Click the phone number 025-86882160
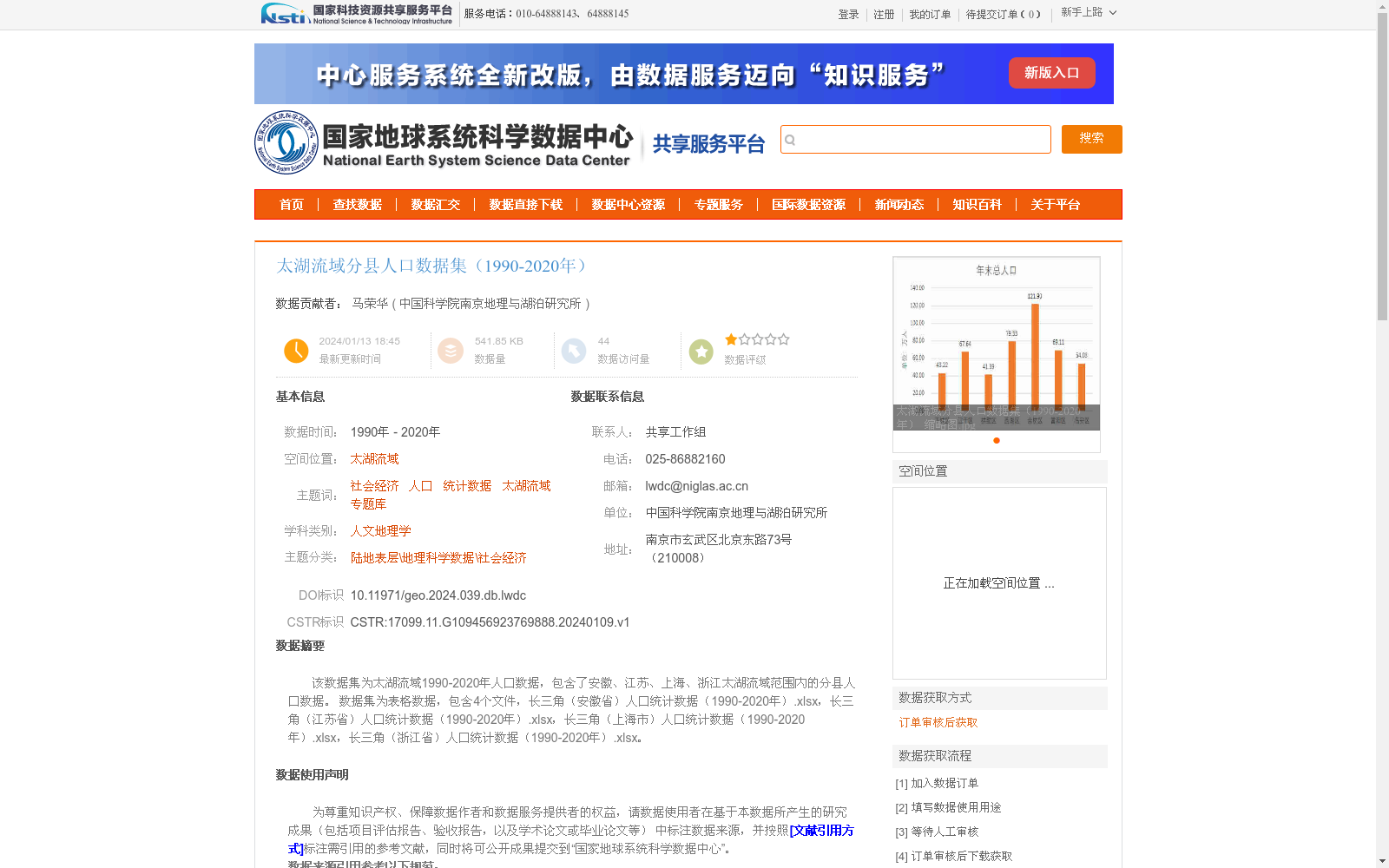The image size is (1389, 868). pos(685,459)
